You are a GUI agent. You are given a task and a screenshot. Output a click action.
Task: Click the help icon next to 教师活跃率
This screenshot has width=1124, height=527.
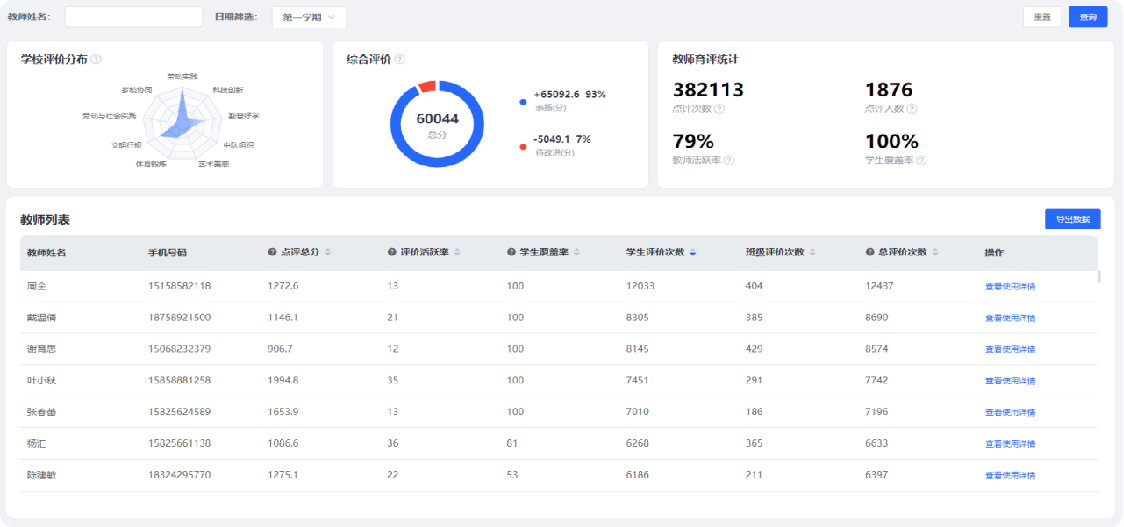point(729,160)
